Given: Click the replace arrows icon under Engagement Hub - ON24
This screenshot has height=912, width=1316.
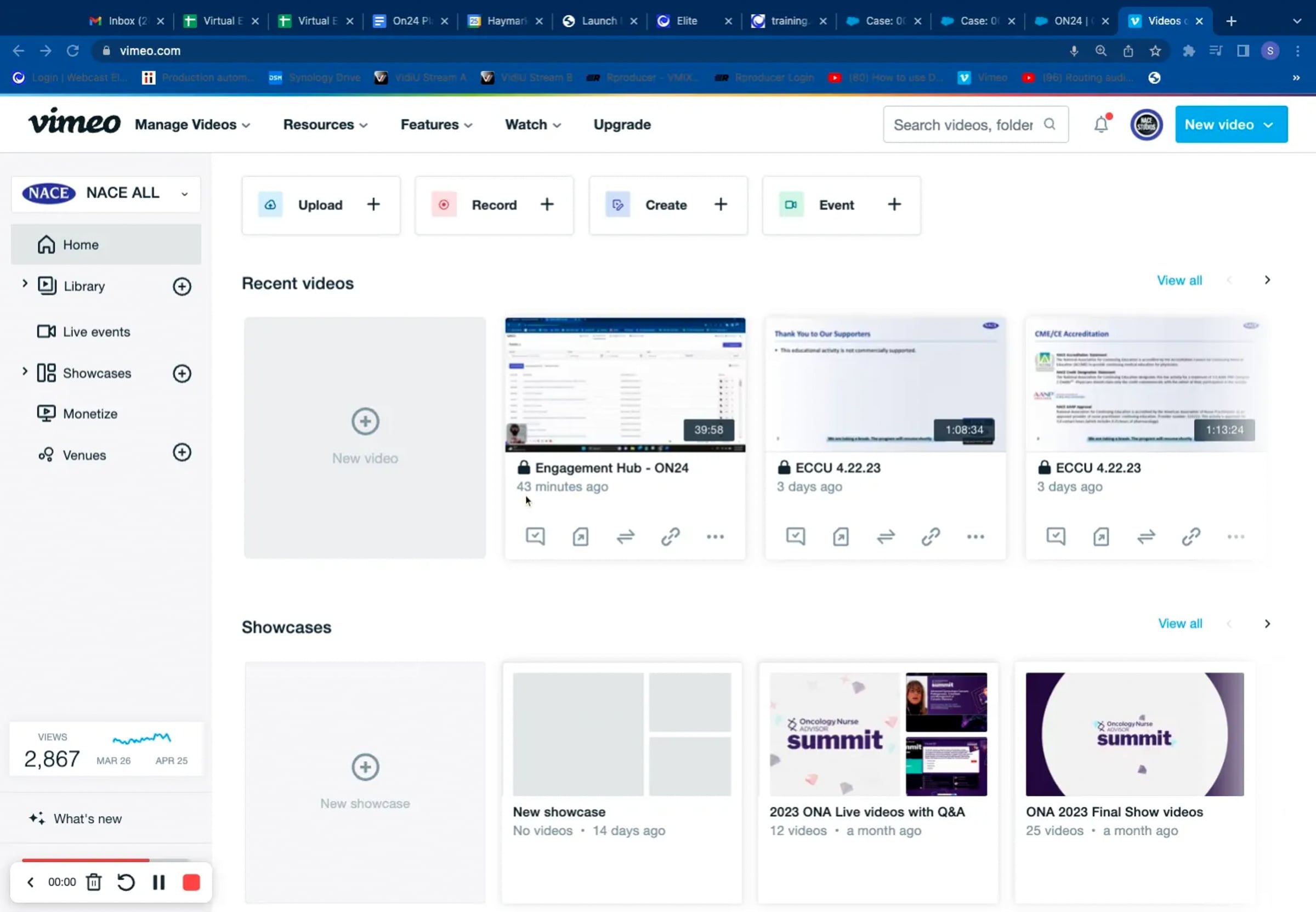Looking at the screenshot, I should [626, 536].
